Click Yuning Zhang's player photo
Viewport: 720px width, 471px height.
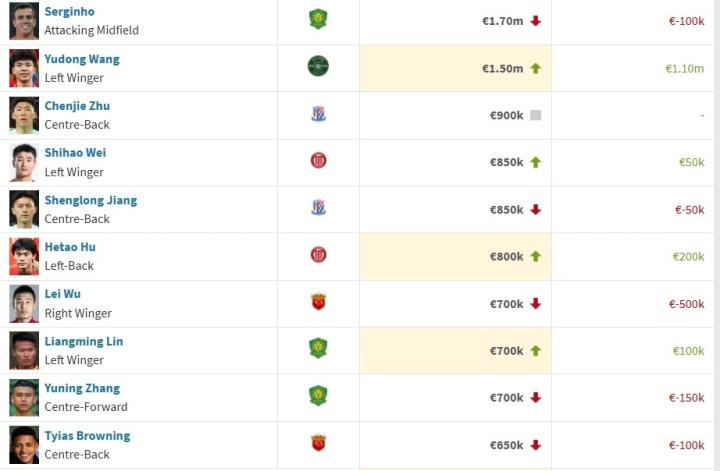click(24, 397)
